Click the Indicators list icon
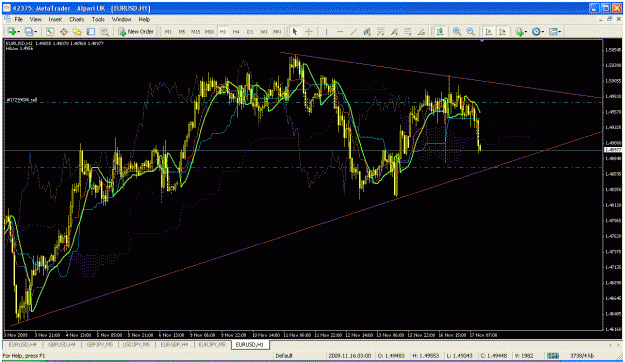Viewport: 625px width, 362px height. tap(519, 31)
